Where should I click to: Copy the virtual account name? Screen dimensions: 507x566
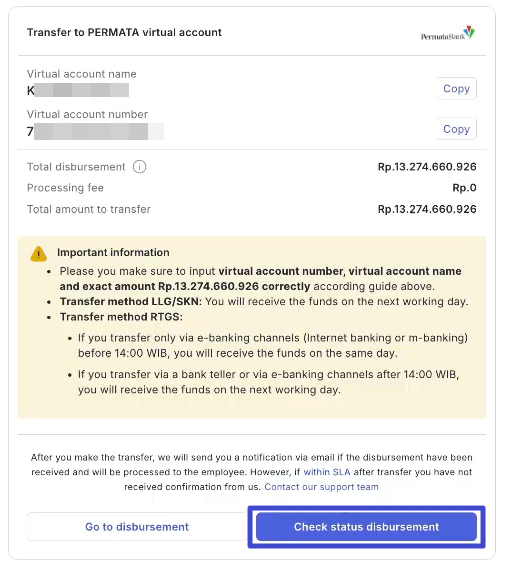click(456, 88)
